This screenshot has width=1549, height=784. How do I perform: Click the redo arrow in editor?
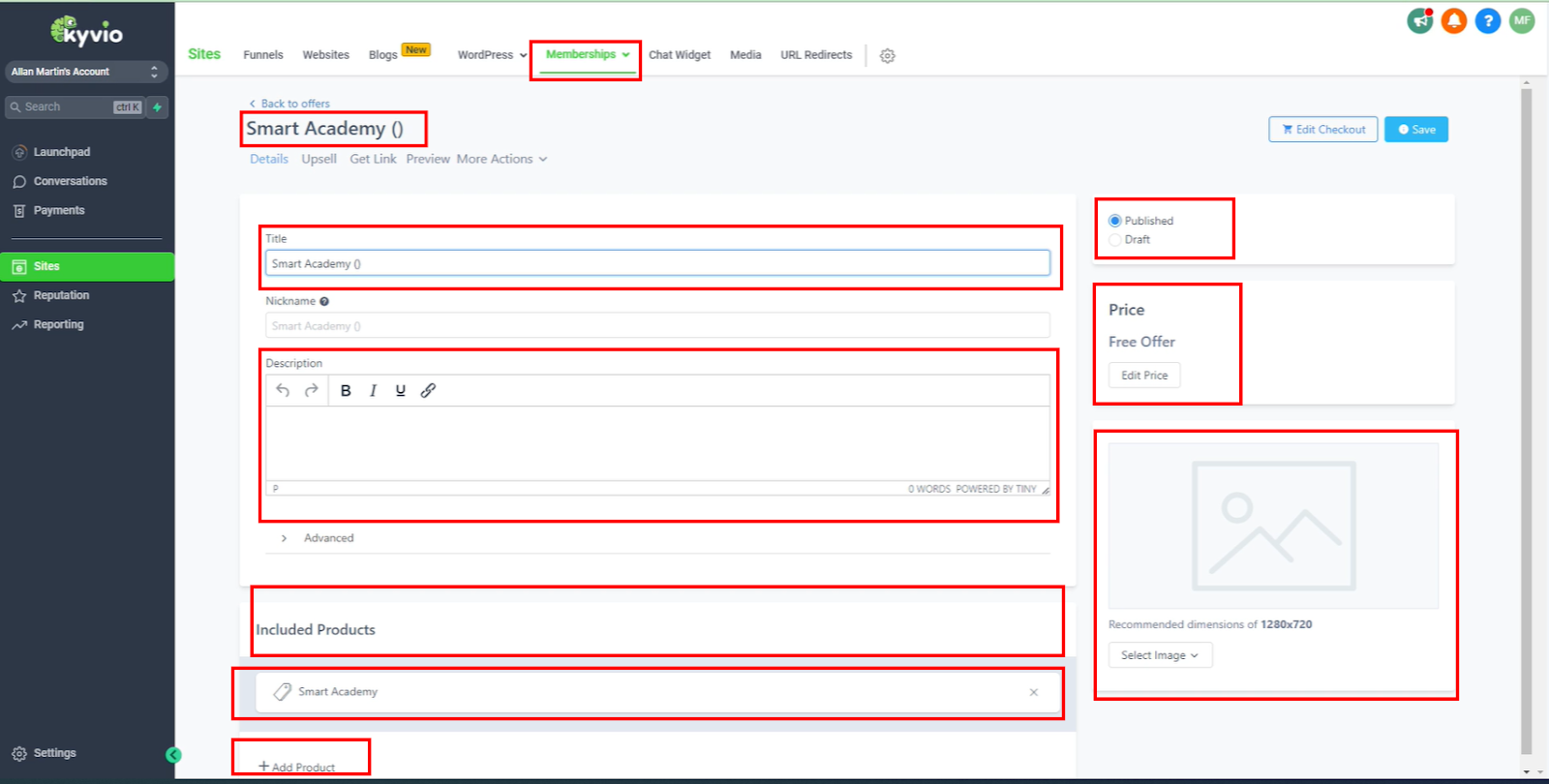pyautogui.click(x=311, y=390)
